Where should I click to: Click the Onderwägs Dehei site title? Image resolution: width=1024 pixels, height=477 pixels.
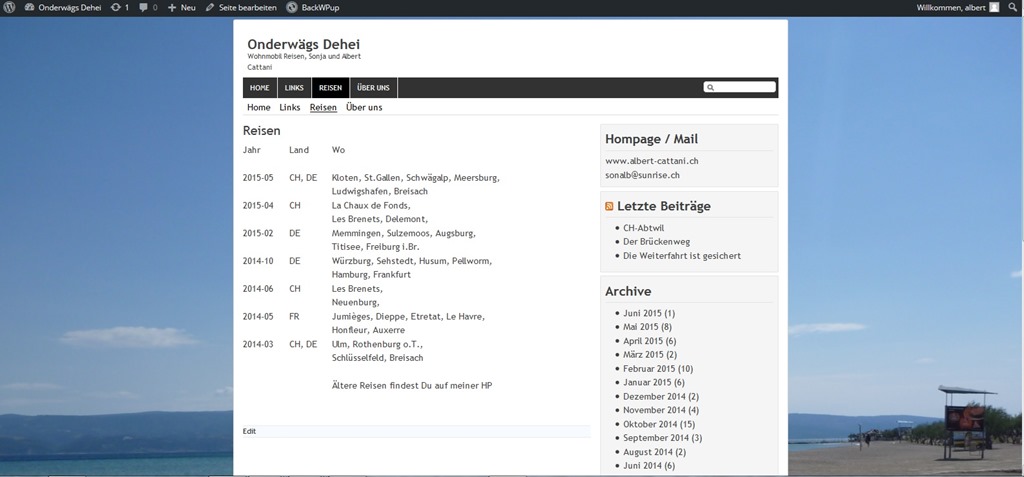coord(303,44)
